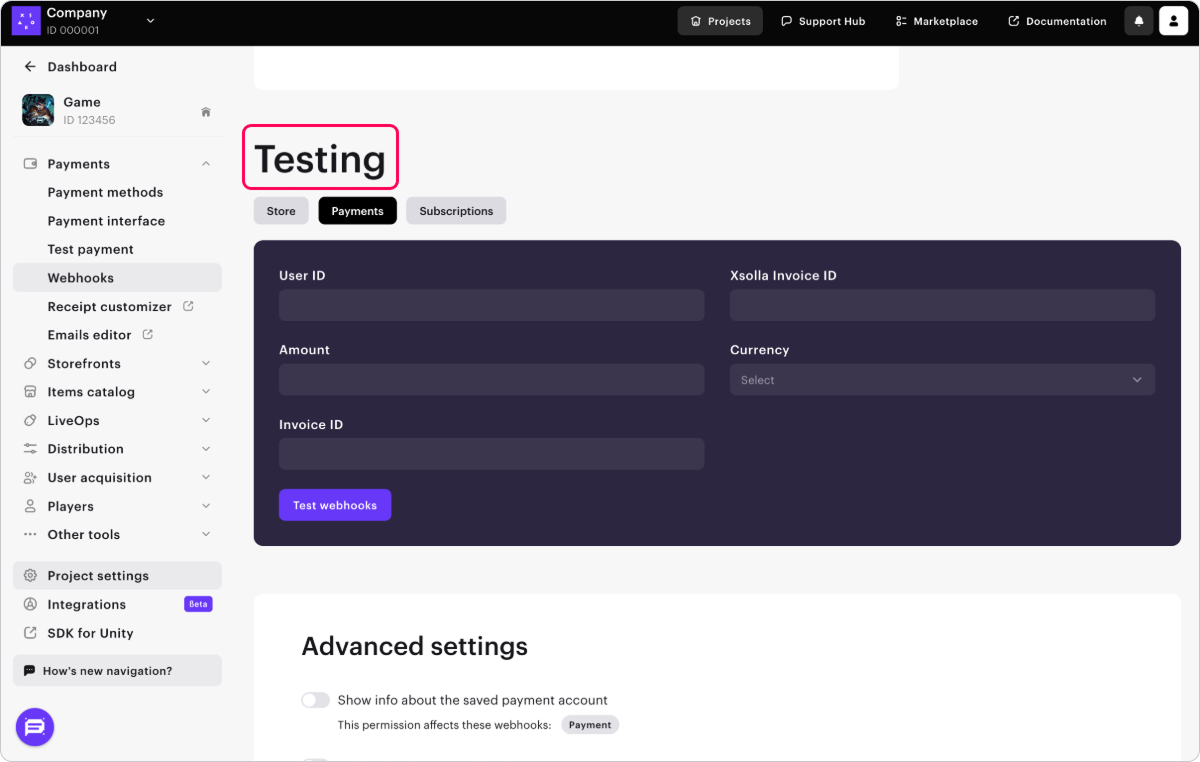Collapse the Payments section chevron
The height and width of the screenshot is (762, 1200).
point(206,164)
